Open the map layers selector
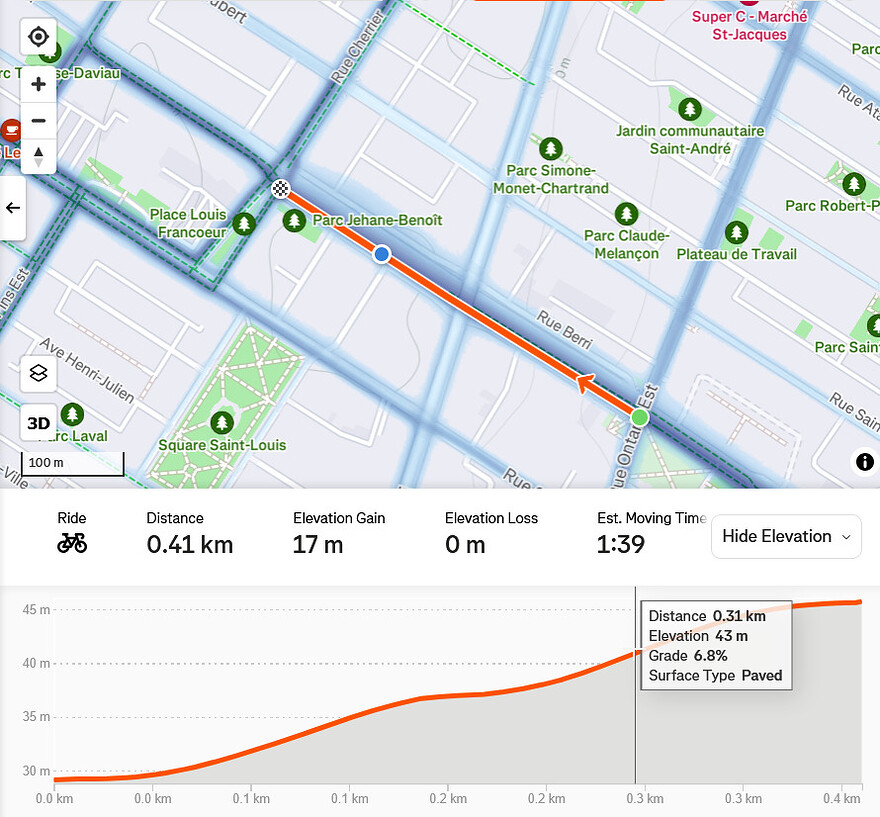The height and width of the screenshot is (817, 880). 38,373
